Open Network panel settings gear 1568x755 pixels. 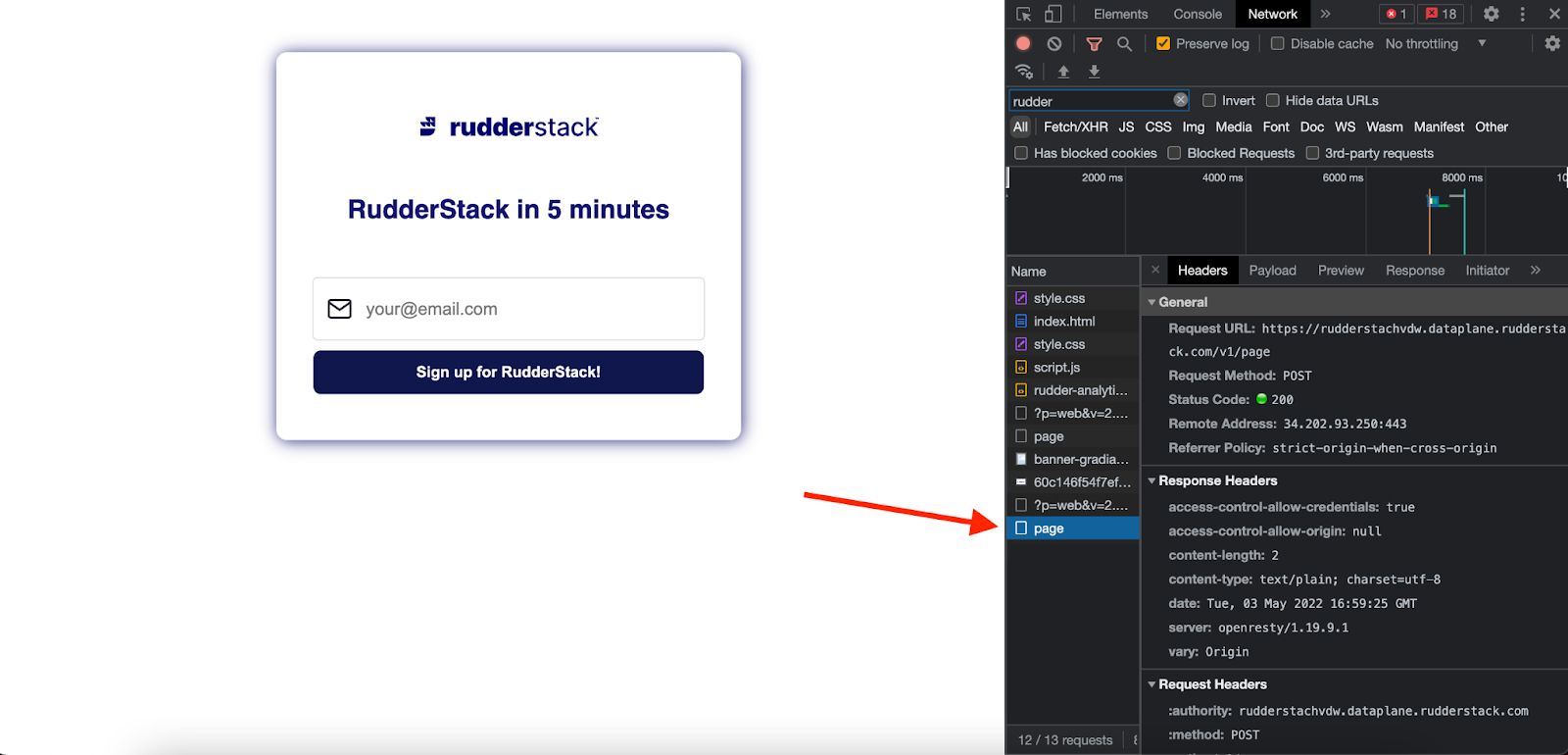coord(1552,43)
